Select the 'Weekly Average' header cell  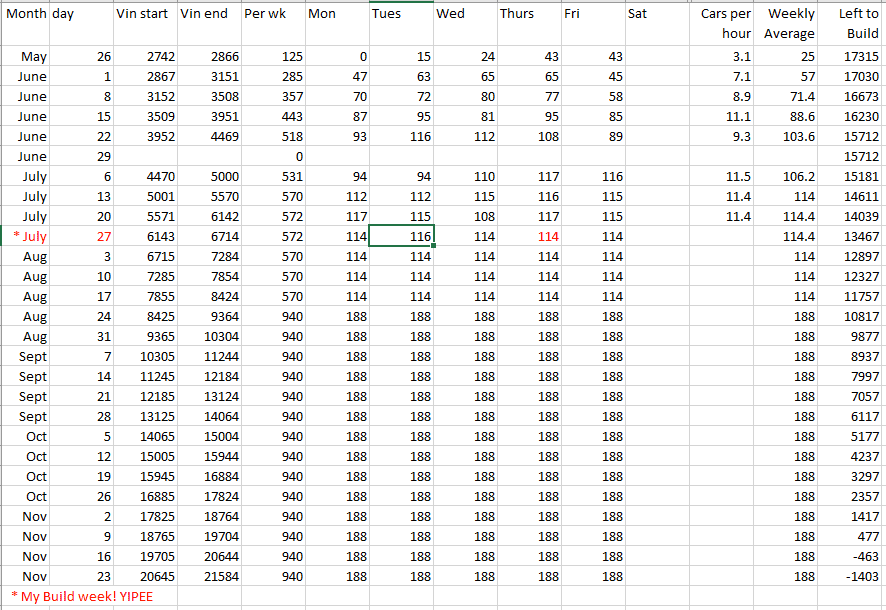789,23
